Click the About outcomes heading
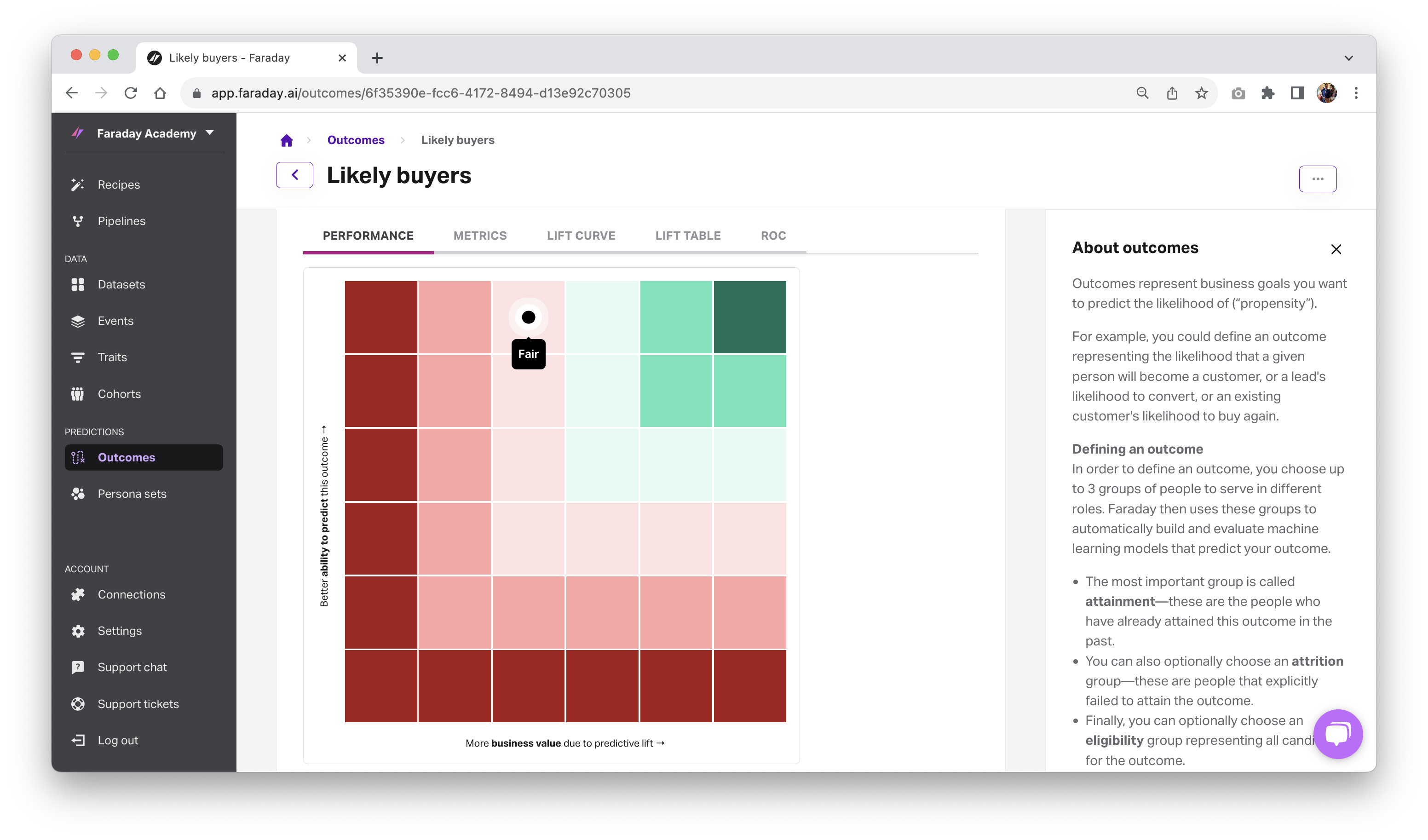This screenshot has height=840, width=1428. [x=1135, y=247]
